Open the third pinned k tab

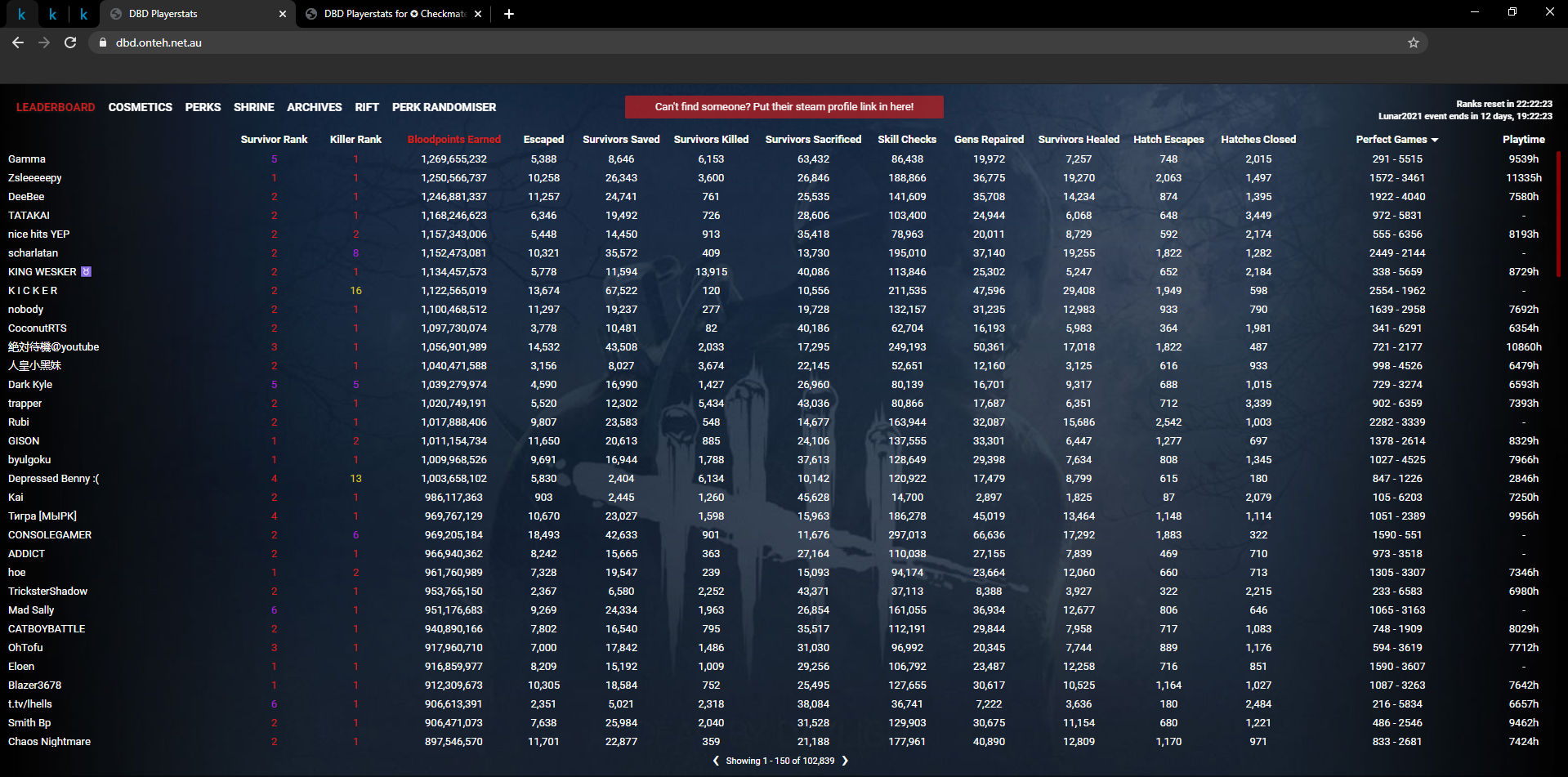[83, 14]
